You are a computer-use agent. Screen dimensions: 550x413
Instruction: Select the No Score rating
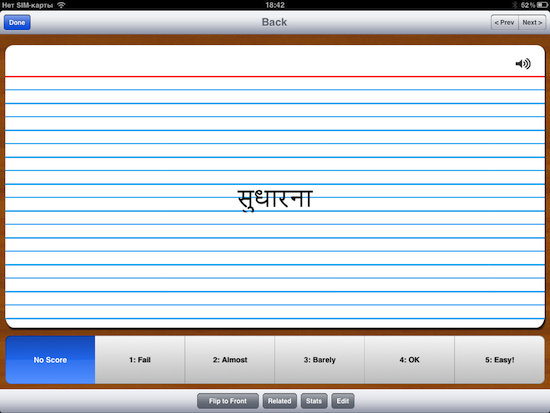coord(50,360)
